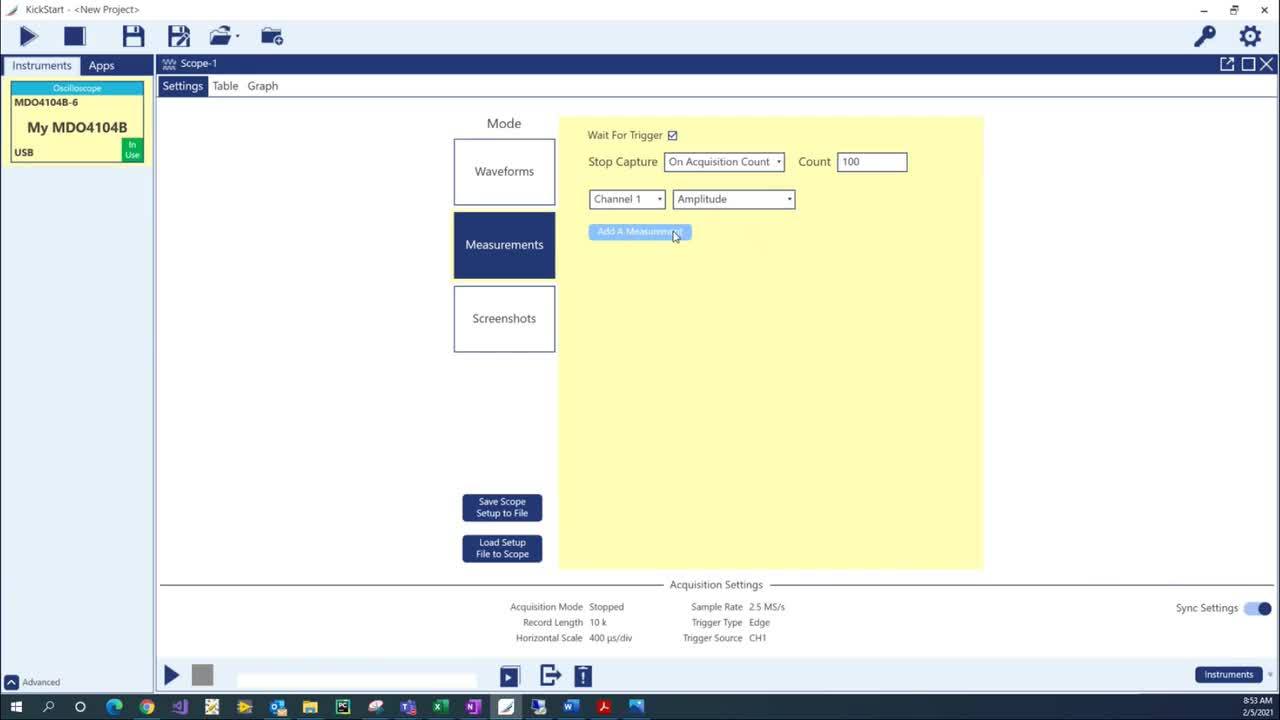Uncheck the Wait For Trigger checkbox
This screenshot has height=720, width=1280.
672,136
